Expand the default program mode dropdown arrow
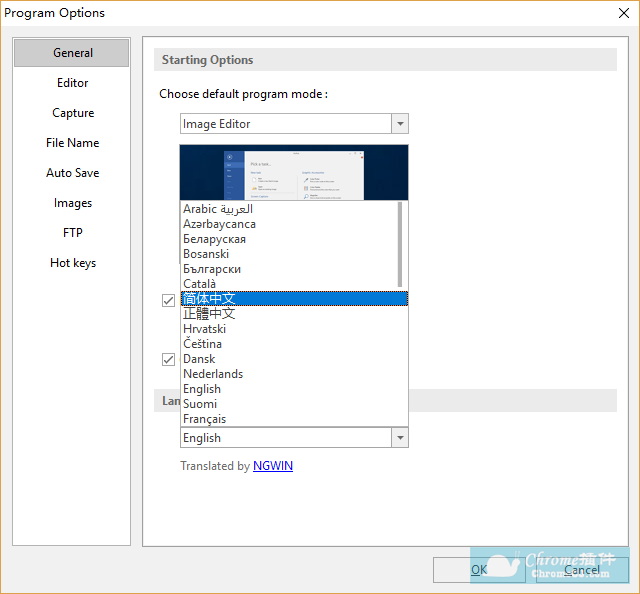The image size is (640, 594). pyautogui.click(x=400, y=124)
